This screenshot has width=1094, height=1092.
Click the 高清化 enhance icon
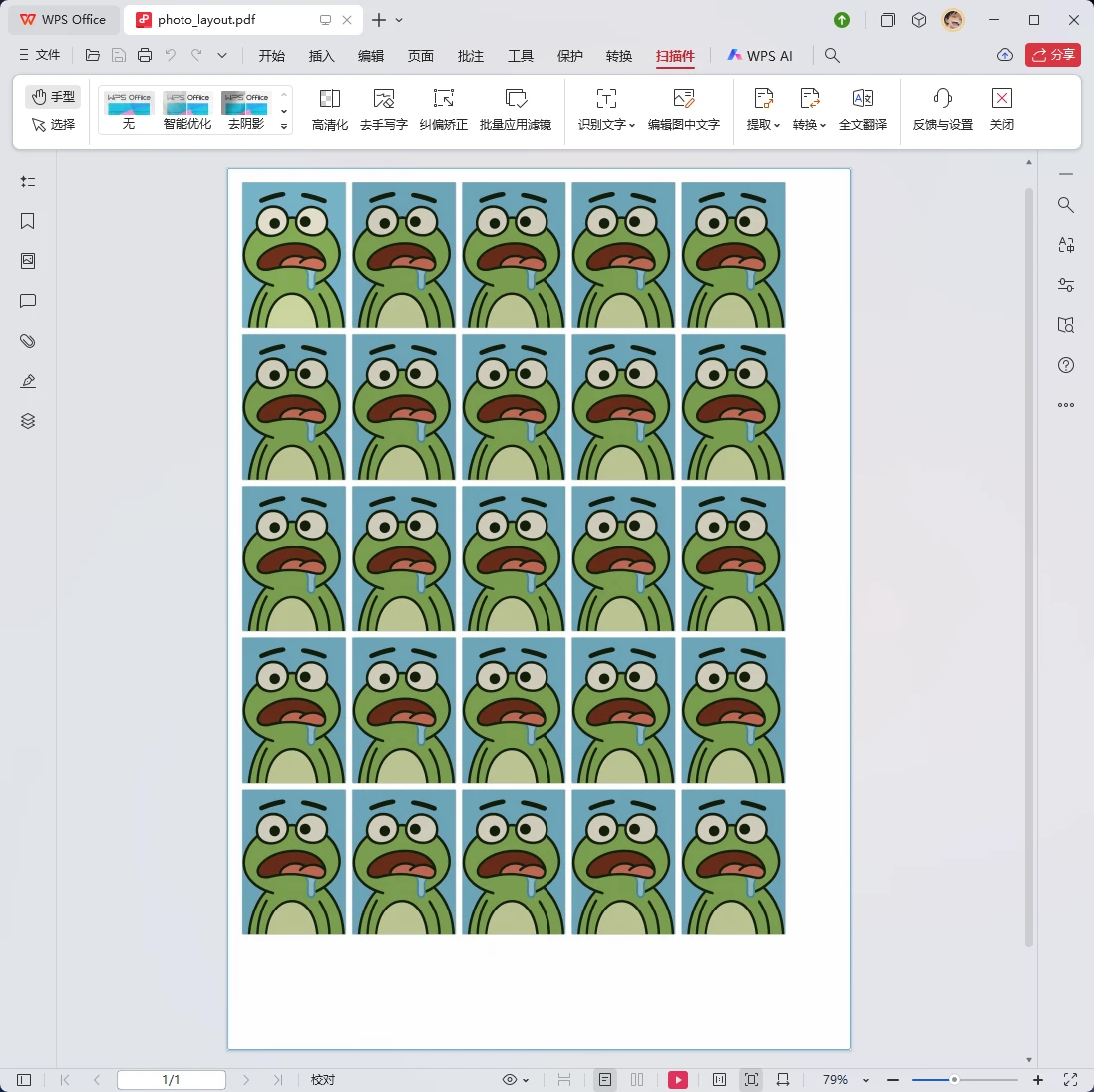click(x=329, y=99)
